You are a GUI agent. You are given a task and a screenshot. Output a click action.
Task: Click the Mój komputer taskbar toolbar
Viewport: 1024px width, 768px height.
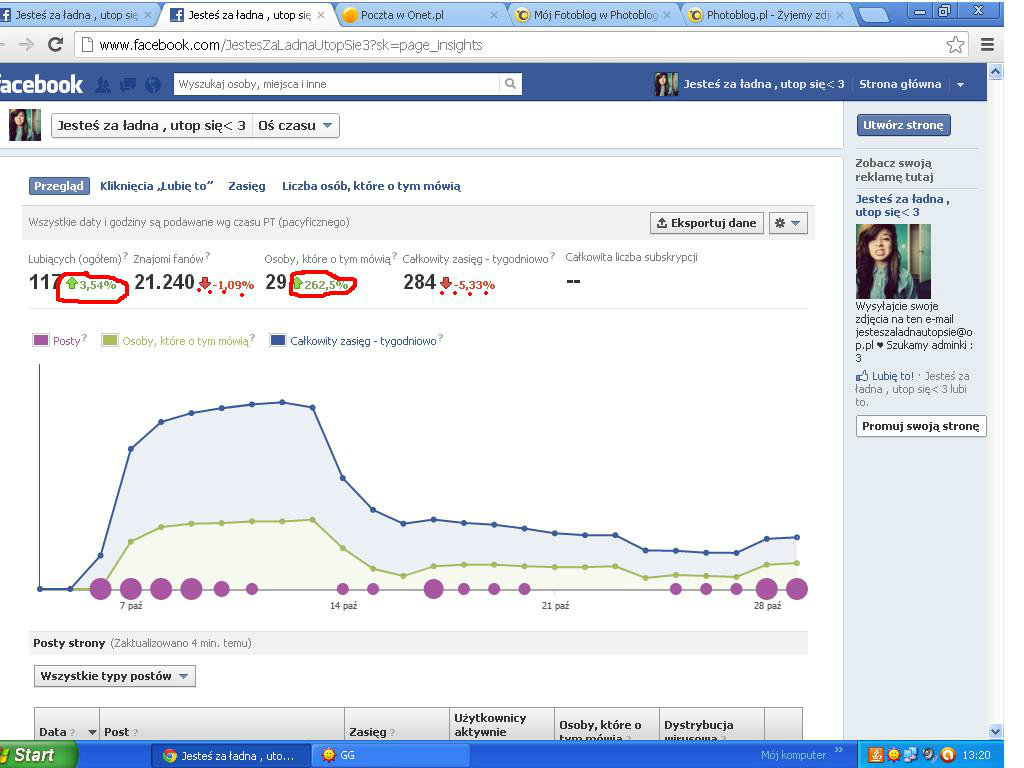[793, 755]
